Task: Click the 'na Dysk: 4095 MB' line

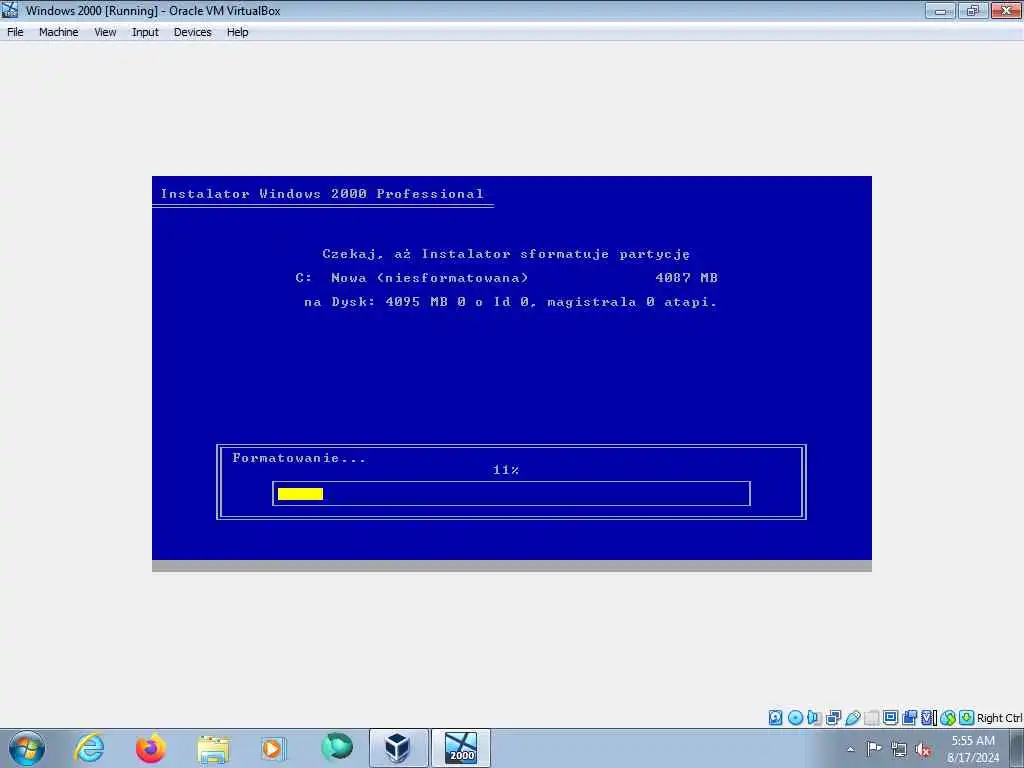Action: pyautogui.click(x=510, y=302)
